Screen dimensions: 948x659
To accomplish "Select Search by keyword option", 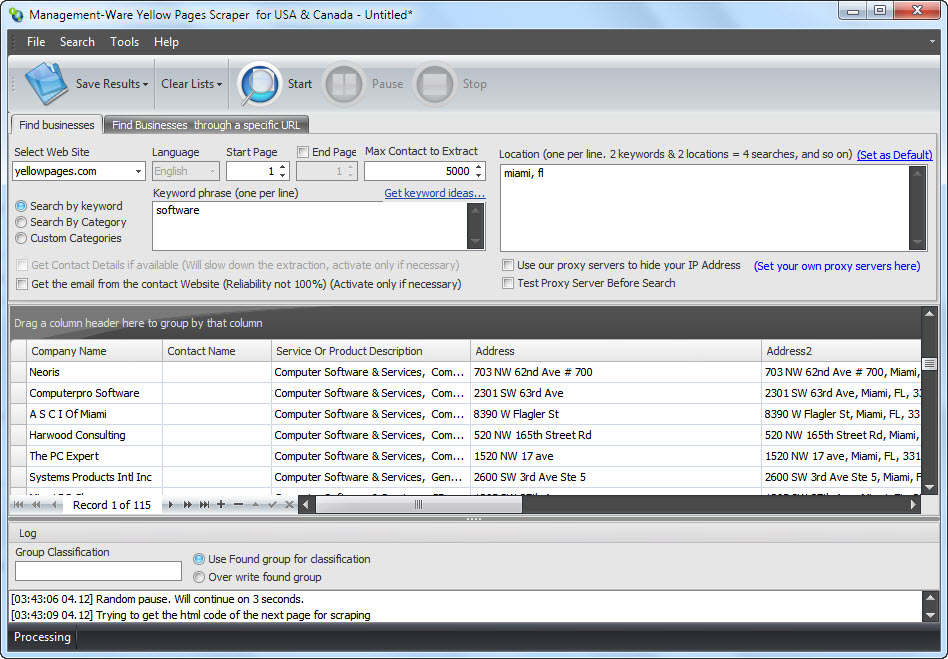I will coord(21,206).
